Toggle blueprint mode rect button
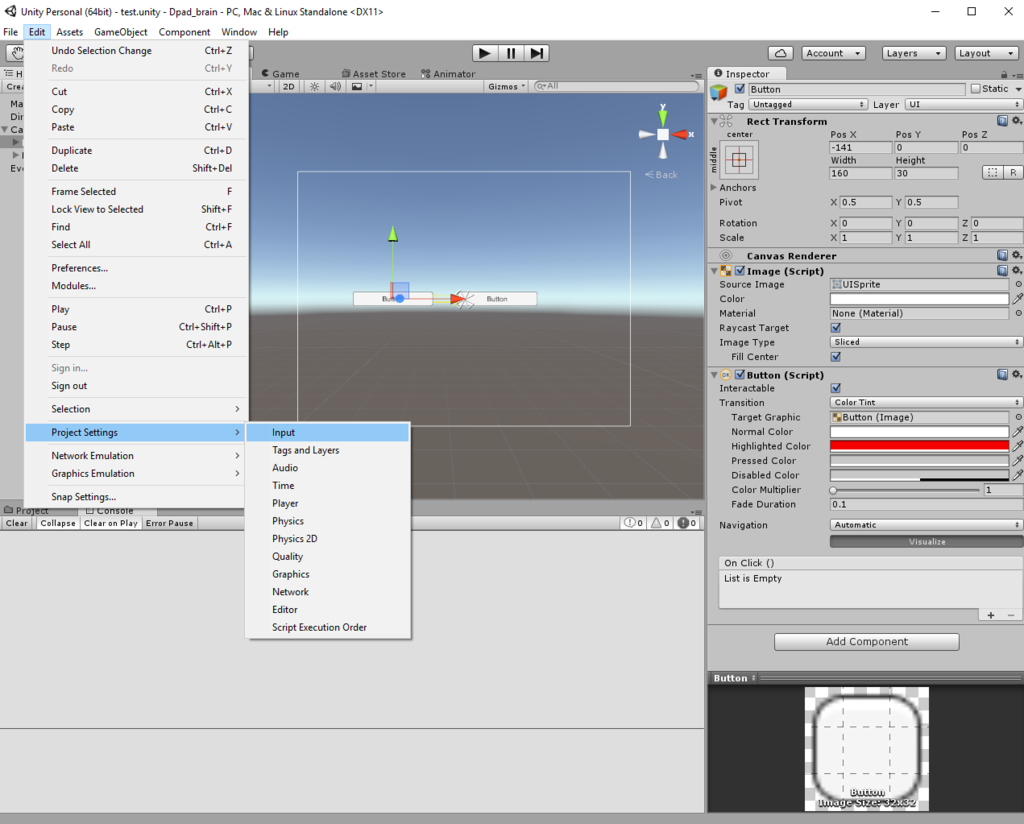 click(992, 173)
